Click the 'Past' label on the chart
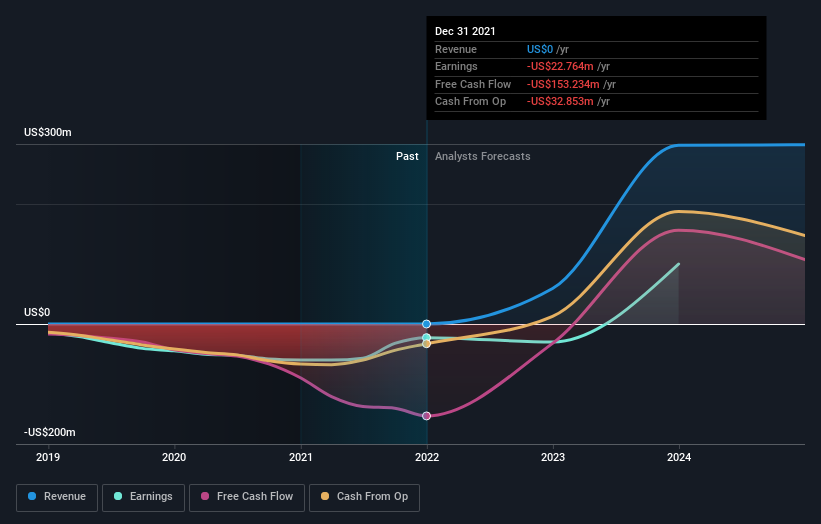The image size is (821, 524). [x=407, y=157]
